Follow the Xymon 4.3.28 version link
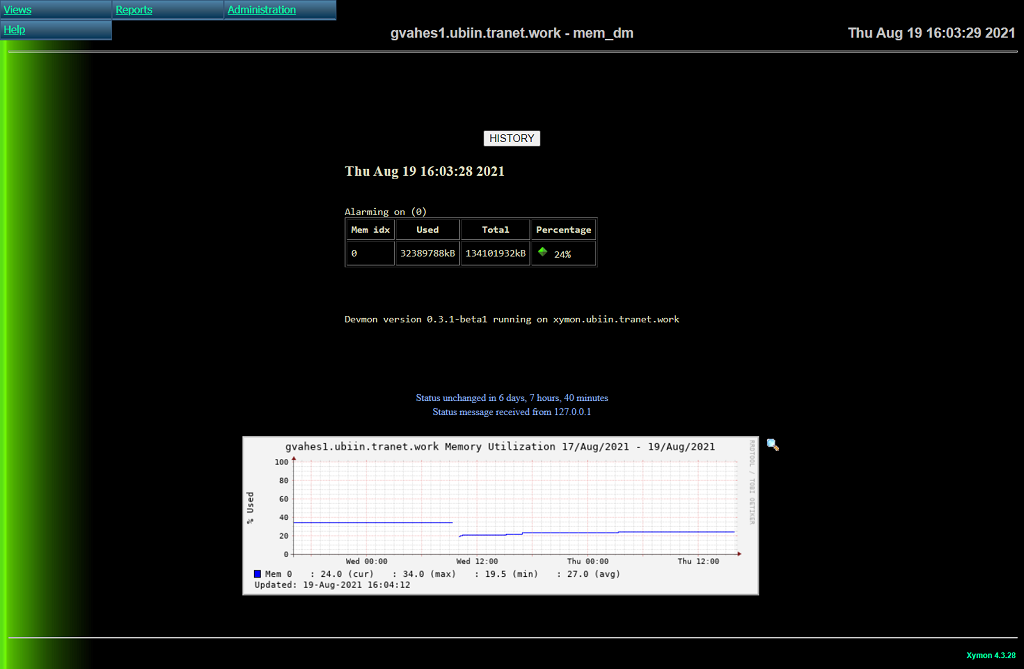Viewport: 1024px width, 669px height. pos(990,656)
